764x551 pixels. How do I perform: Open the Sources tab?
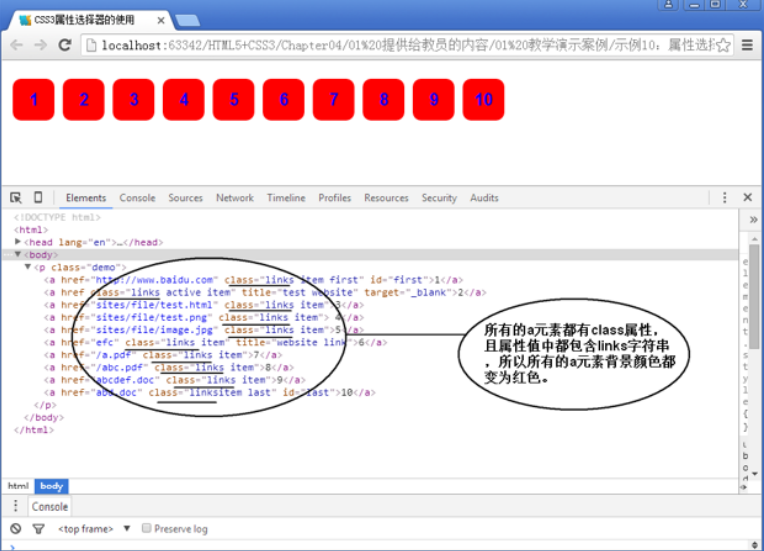(x=185, y=198)
